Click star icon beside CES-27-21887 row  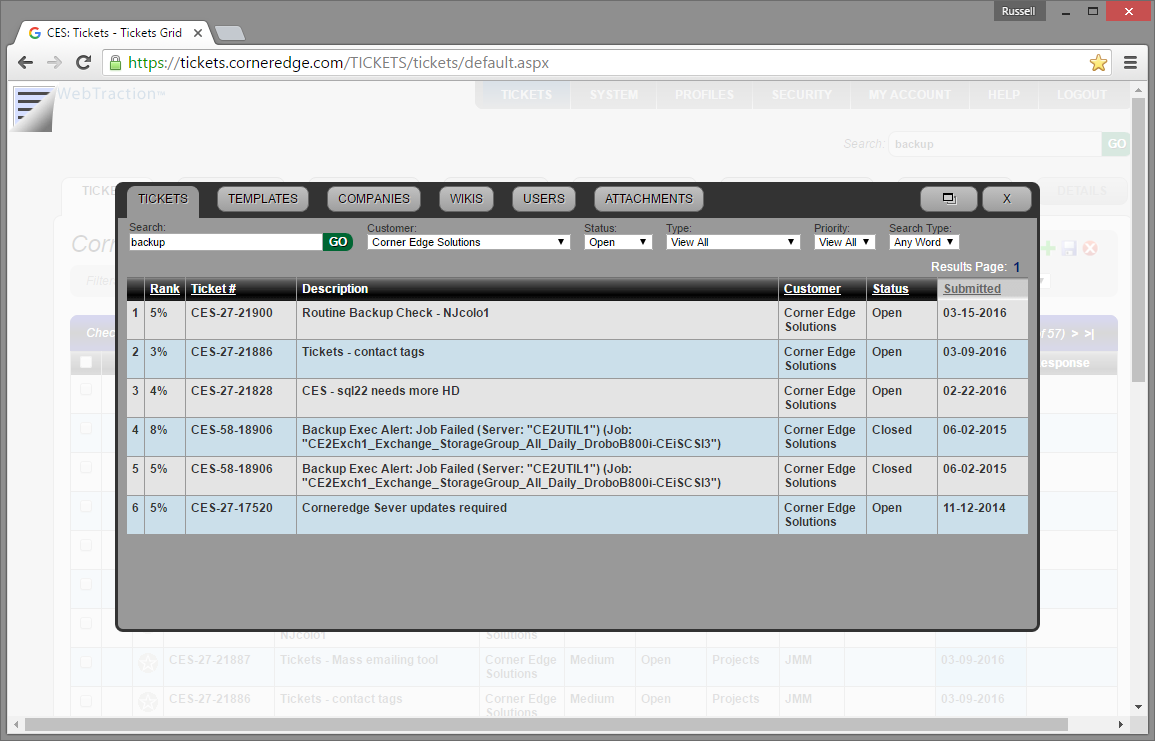pyautogui.click(x=147, y=663)
